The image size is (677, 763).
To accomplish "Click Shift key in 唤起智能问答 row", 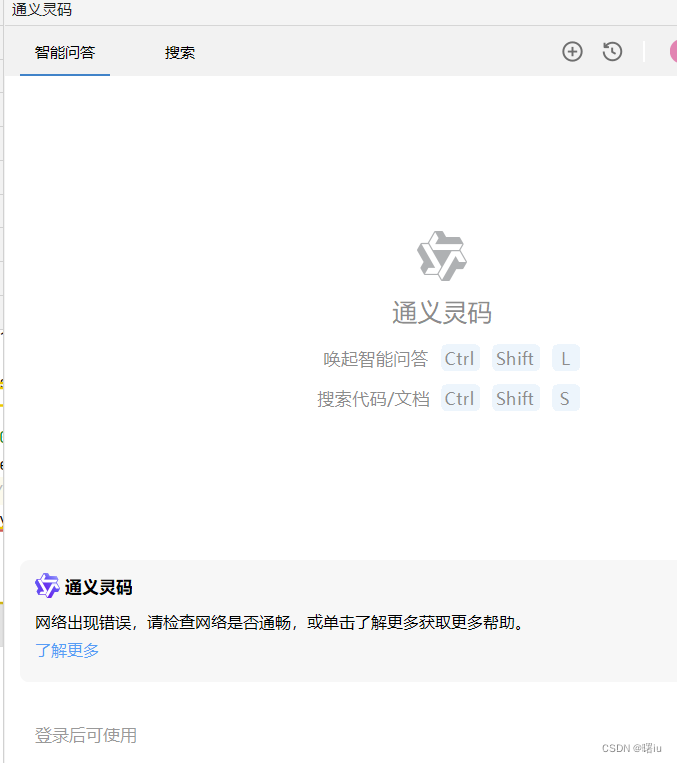I will [515, 358].
